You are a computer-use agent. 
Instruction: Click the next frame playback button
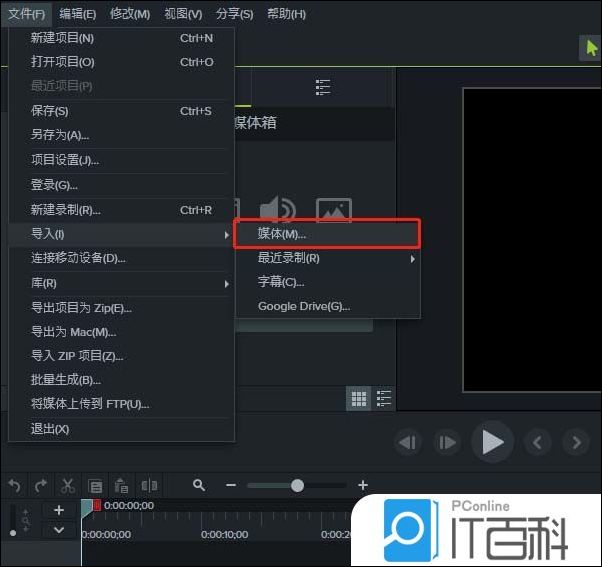click(x=447, y=443)
